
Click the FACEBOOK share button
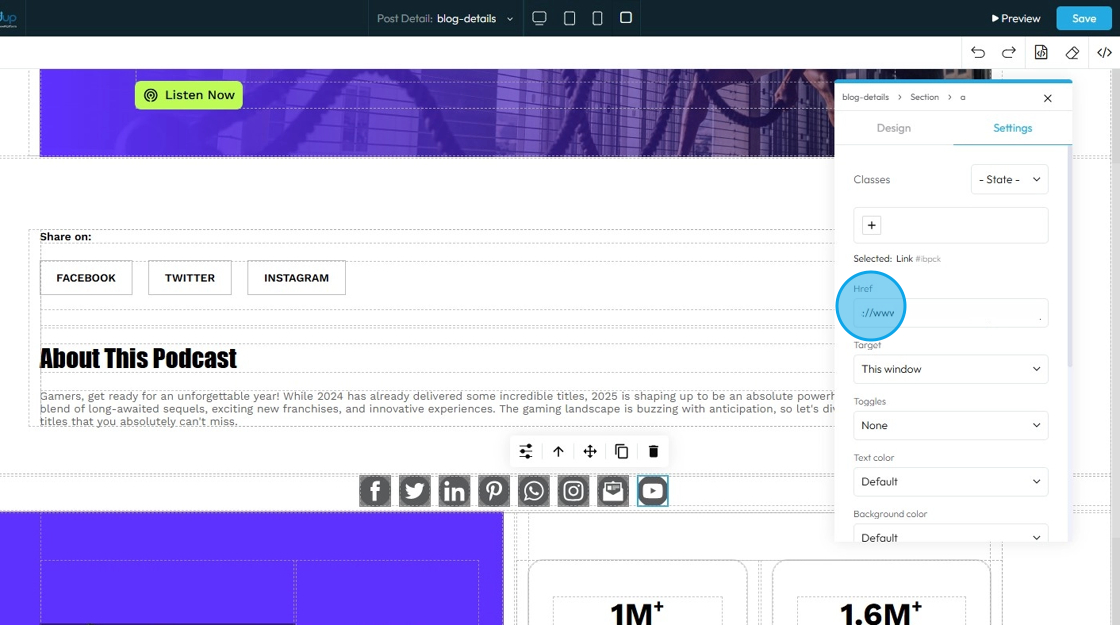point(86,278)
